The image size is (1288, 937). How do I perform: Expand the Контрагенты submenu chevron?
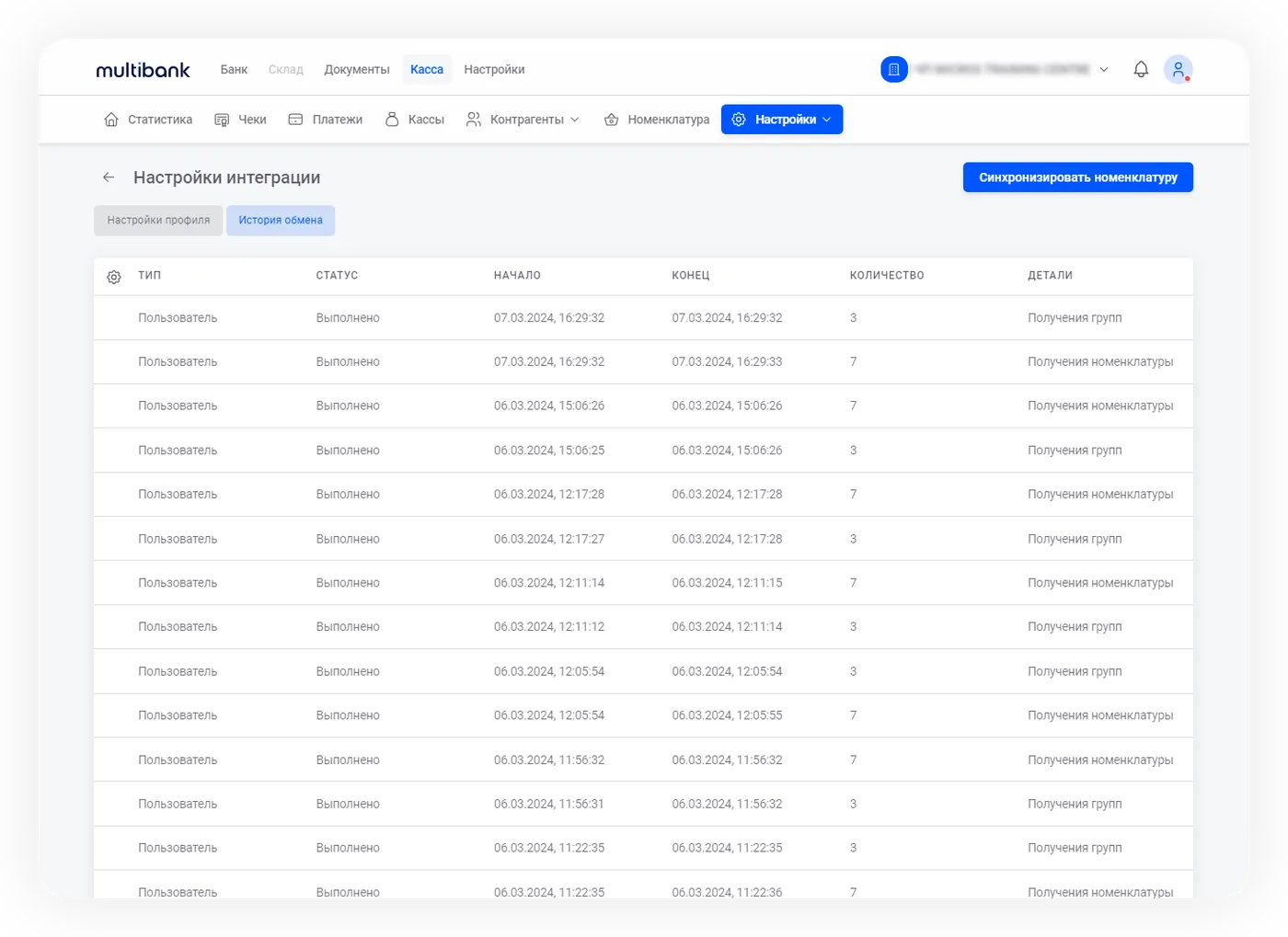pos(575,120)
